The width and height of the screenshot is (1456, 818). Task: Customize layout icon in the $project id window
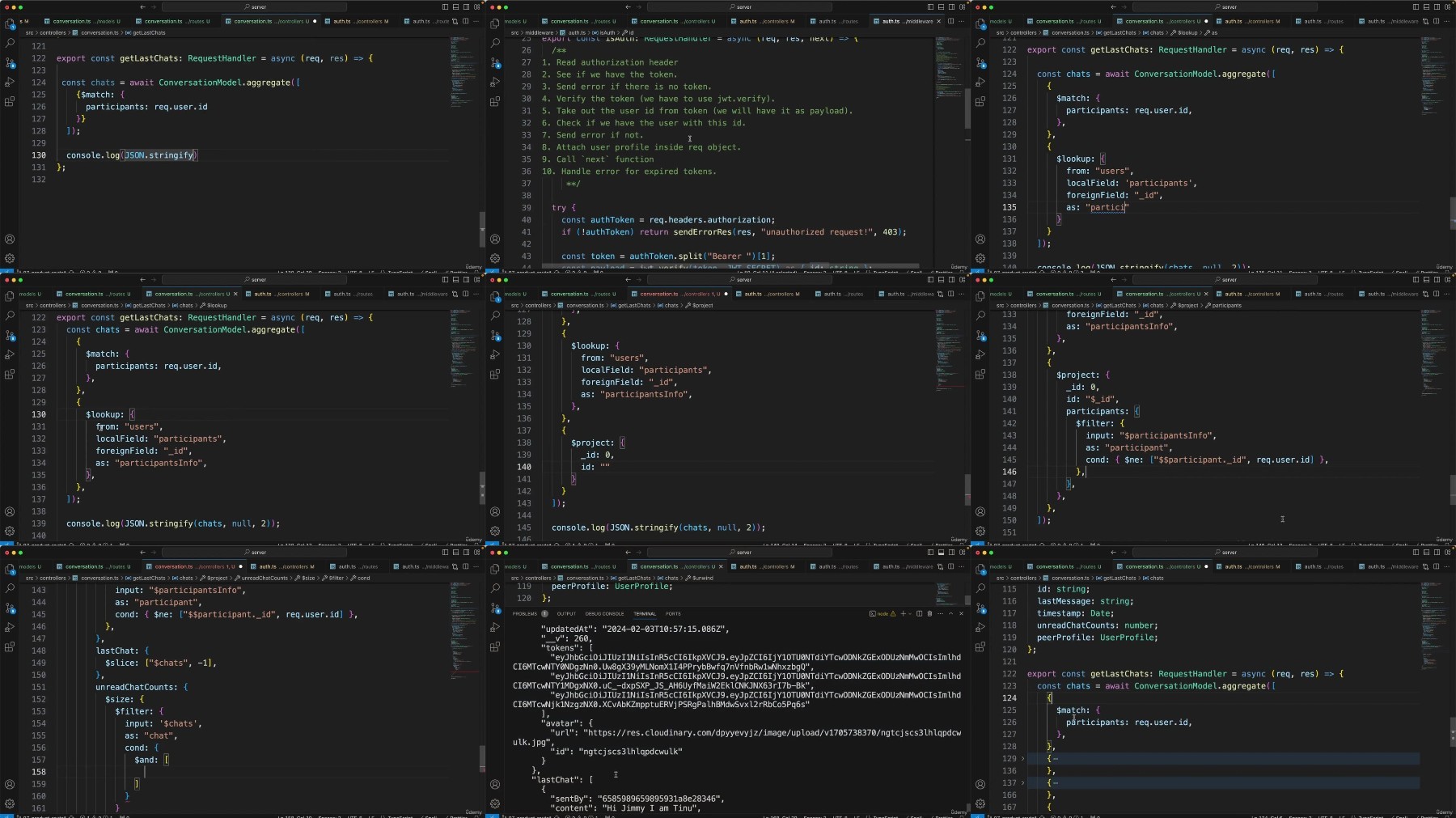tap(962, 280)
